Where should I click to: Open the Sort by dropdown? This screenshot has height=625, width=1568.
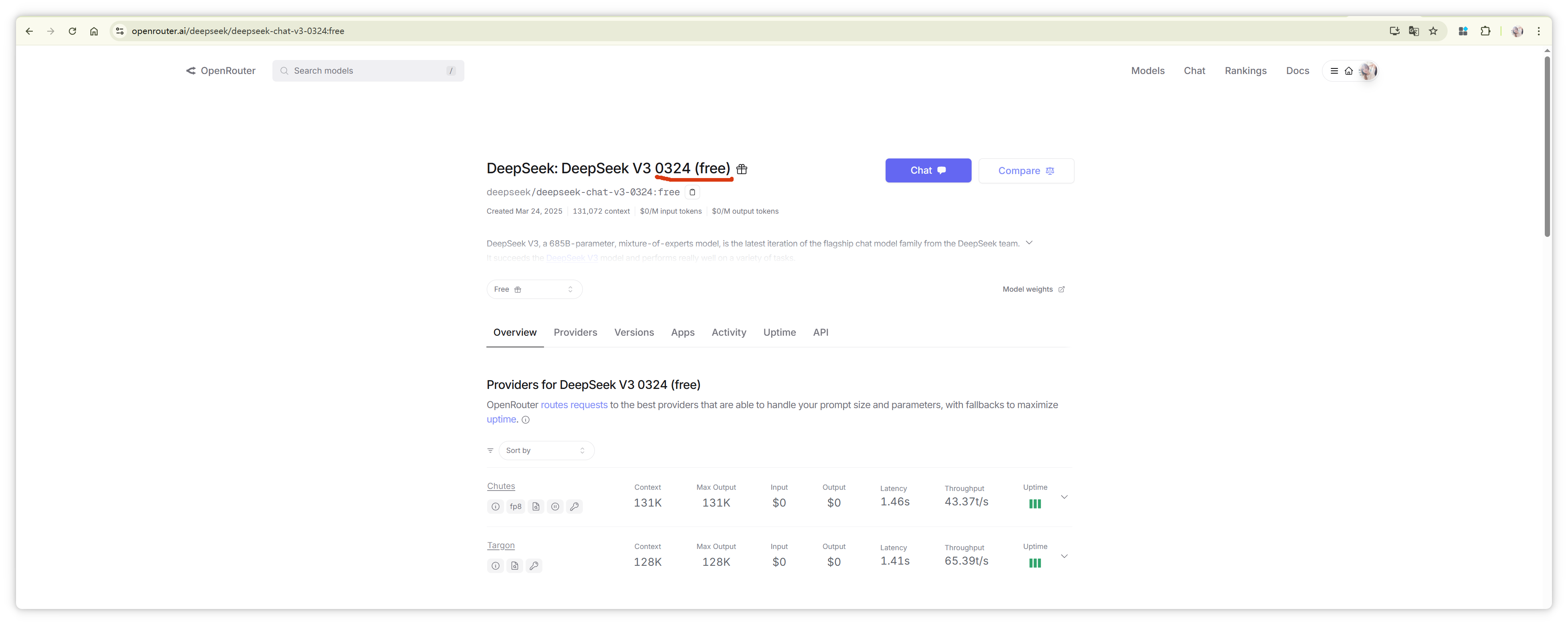(546, 451)
